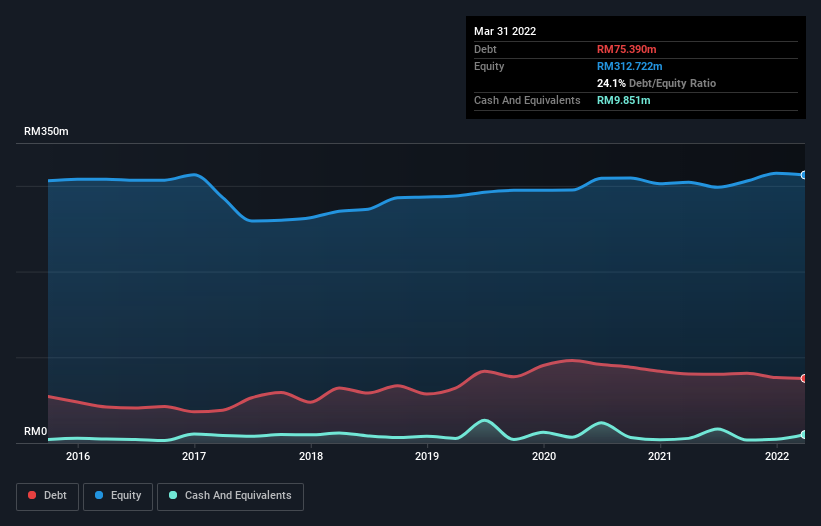Click the RM0 y-axis label
The height and width of the screenshot is (526, 821).
36,432
